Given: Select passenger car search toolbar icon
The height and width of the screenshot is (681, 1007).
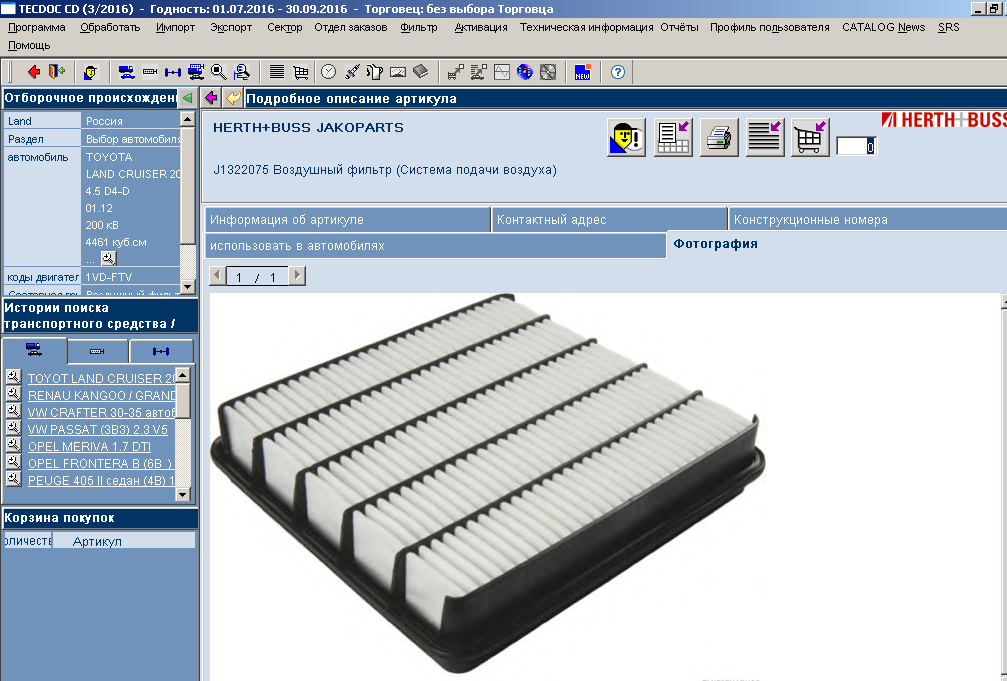Looking at the screenshot, I should (127, 72).
